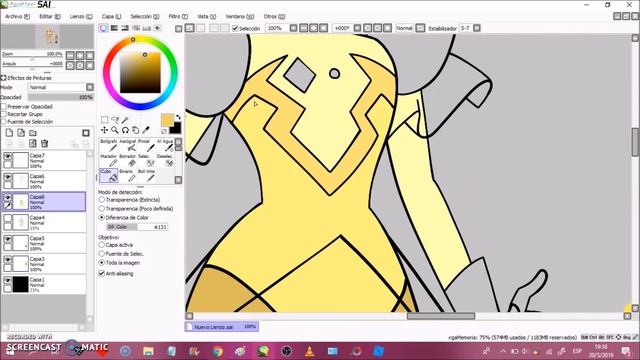Pick the eyedropper color picker tool
The height and width of the screenshot is (360, 640).
[x=146, y=130]
